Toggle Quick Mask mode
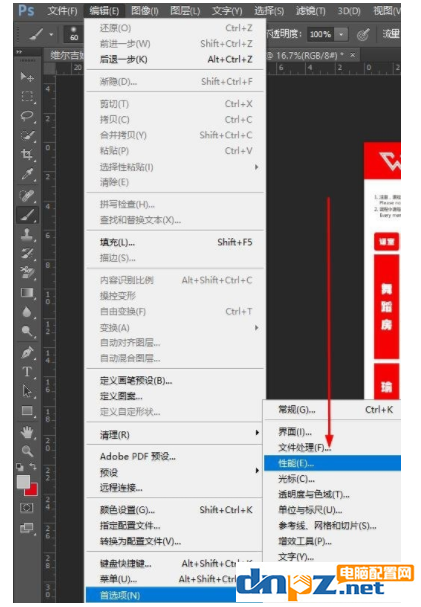The image size is (421, 607). pos(27,508)
